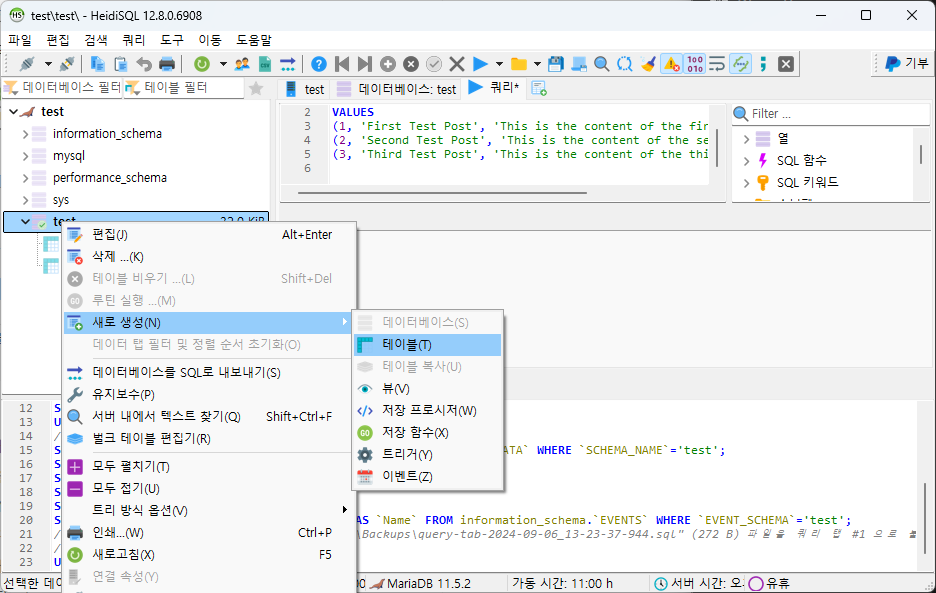Choose 저장 프로시저(W) from submenu
Image resolution: width=936 pixels, height=593 pixels.
pyautogui.click(x=427, y=411)
